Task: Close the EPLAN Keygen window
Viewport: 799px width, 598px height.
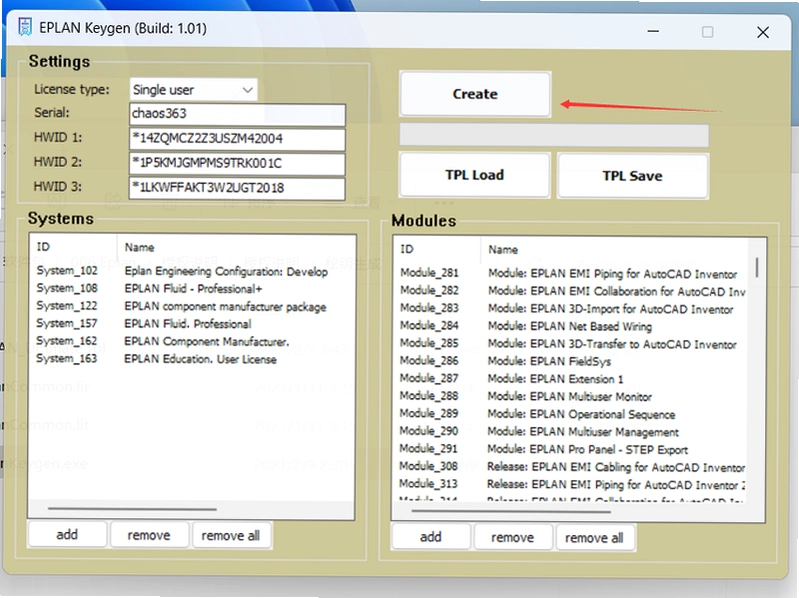Action: (763, 33)
